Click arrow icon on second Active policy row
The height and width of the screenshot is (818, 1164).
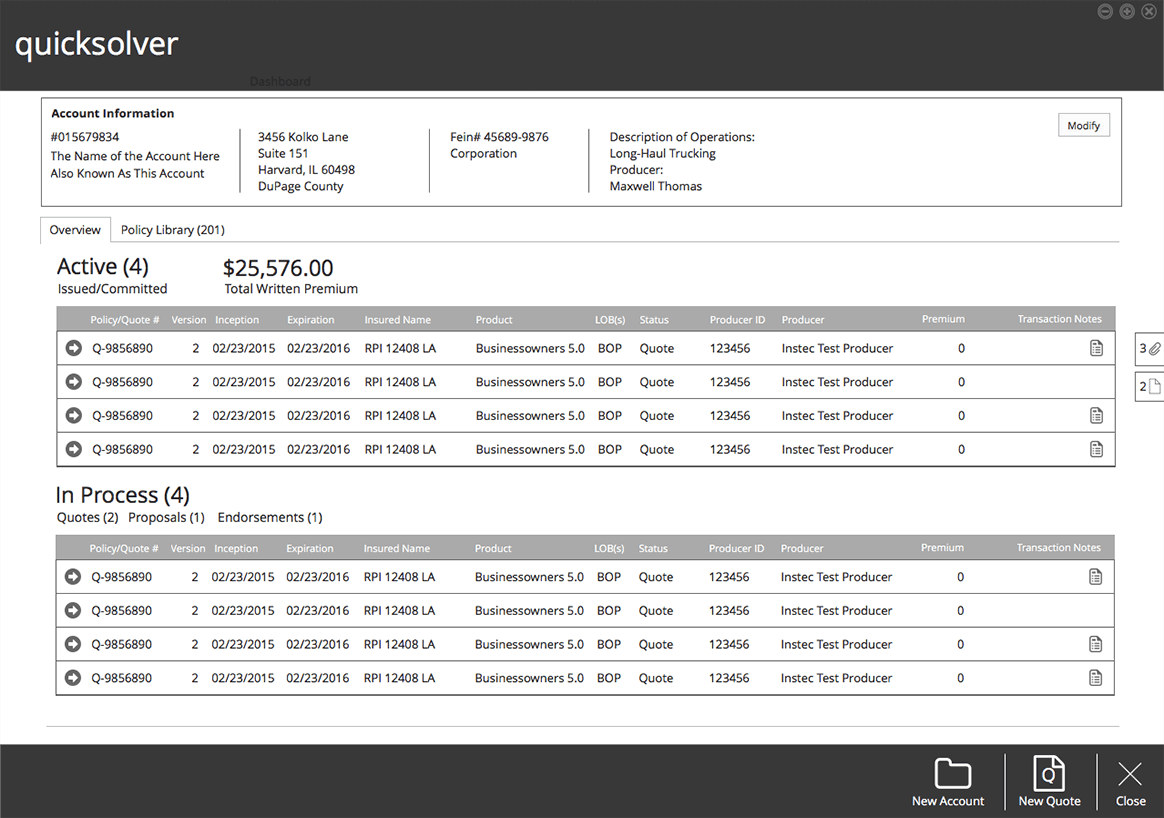(x=73, y=382)
